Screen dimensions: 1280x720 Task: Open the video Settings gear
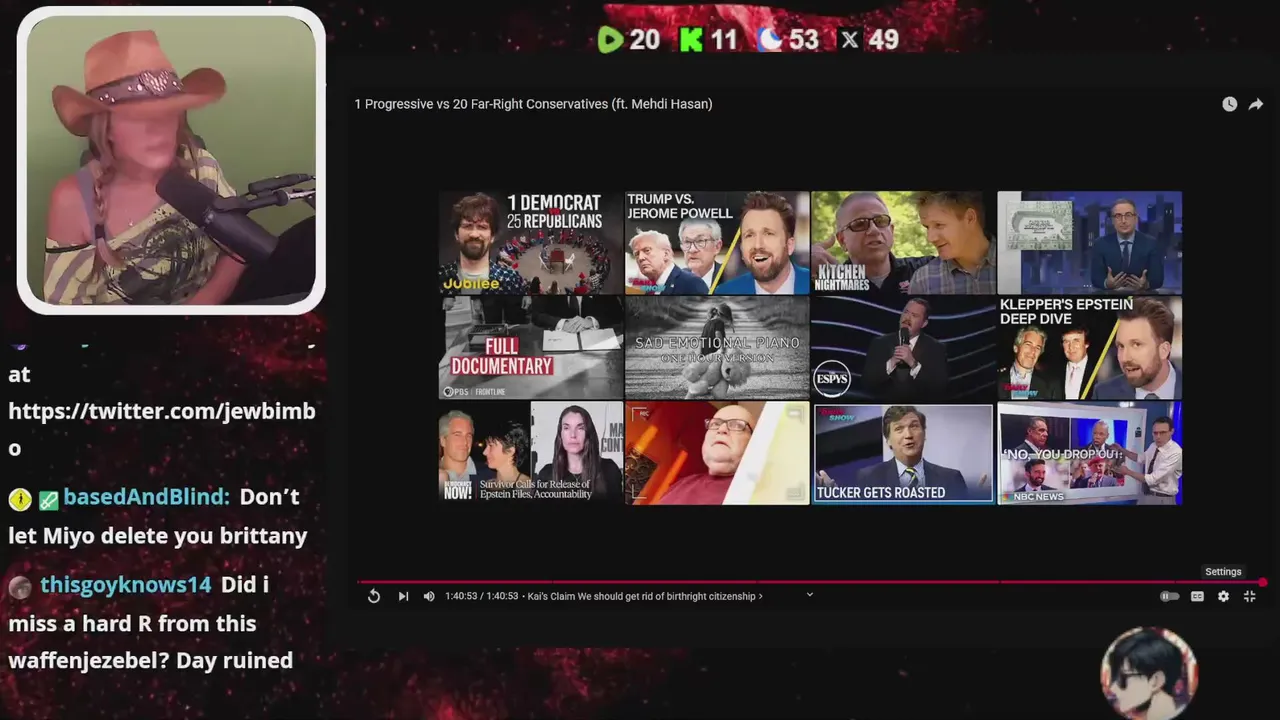(1223, 596)
